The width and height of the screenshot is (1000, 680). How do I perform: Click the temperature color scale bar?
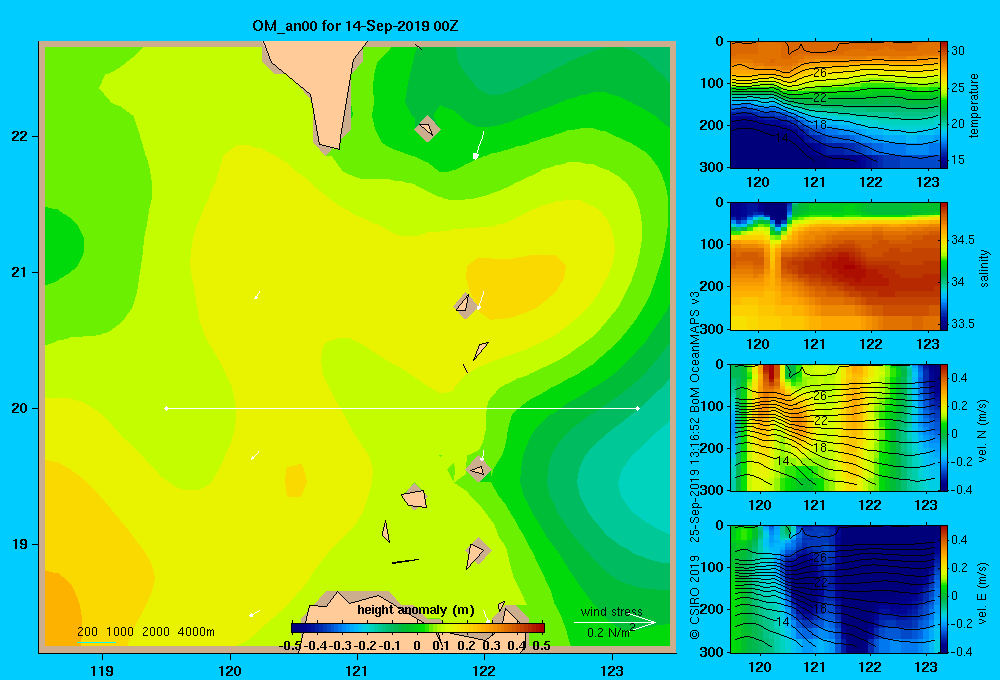(944, 105)
